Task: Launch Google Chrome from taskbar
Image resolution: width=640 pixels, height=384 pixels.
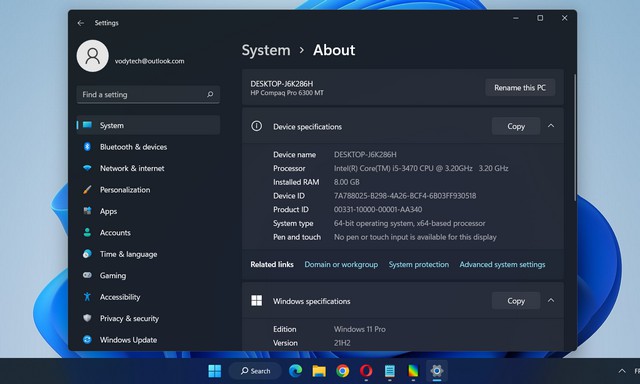Action: coord(342,371)
